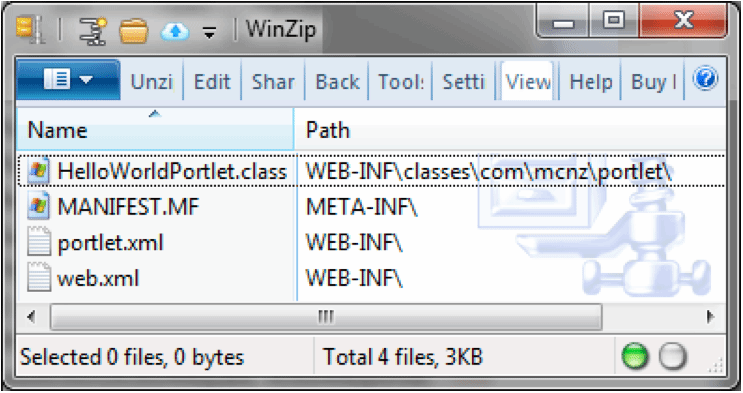
Task: Select the web.xml file
Action: (98, 278)
